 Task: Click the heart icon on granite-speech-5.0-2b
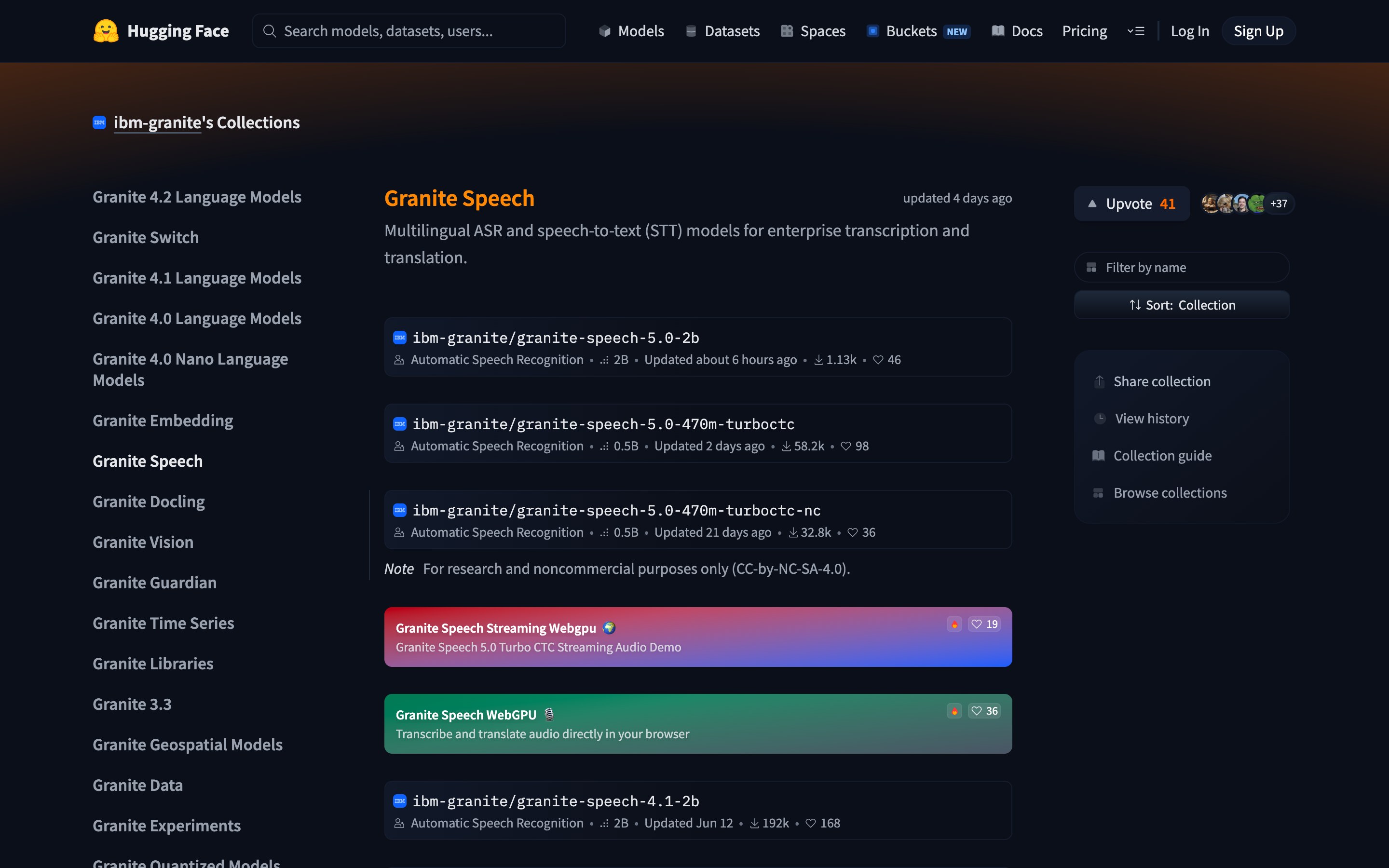[878, 360]
